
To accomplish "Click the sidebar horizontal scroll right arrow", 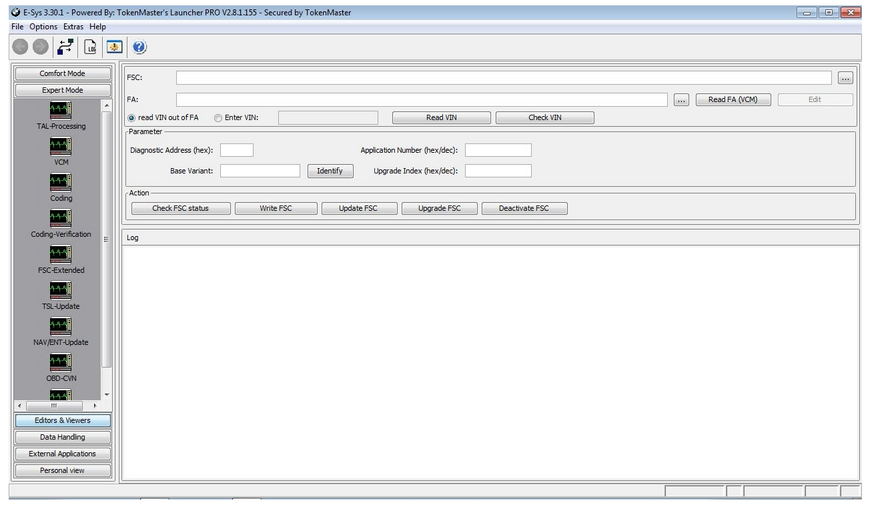I will coord(95,406).
